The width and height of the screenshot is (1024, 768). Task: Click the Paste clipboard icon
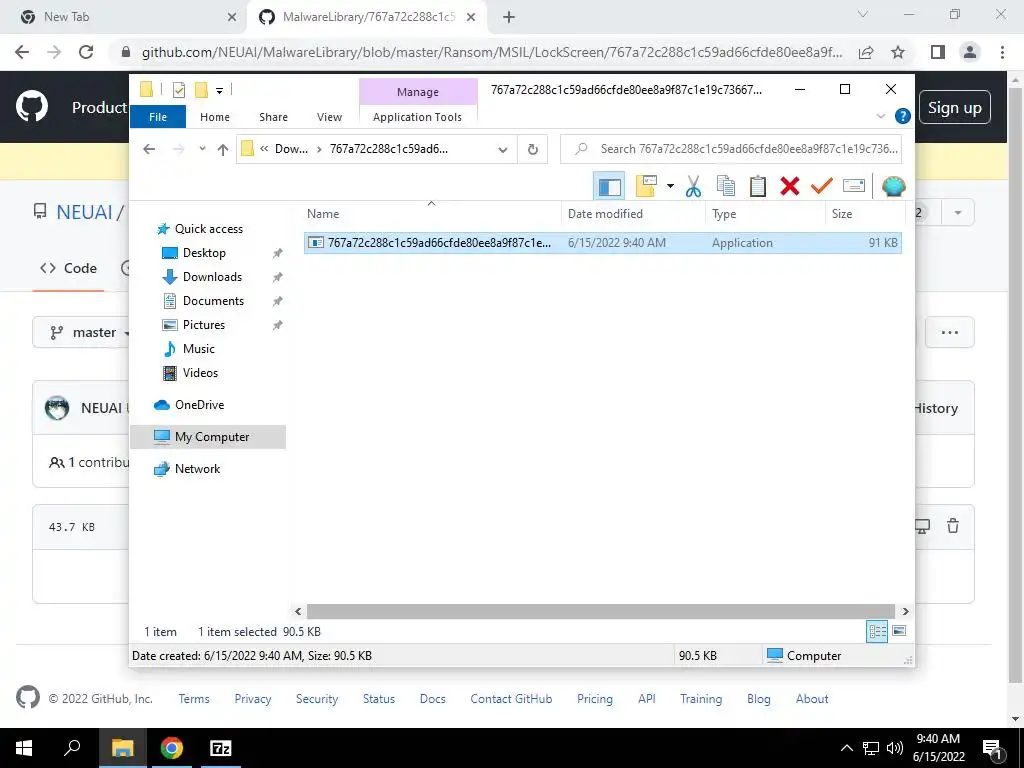click(x=758, y=187)
